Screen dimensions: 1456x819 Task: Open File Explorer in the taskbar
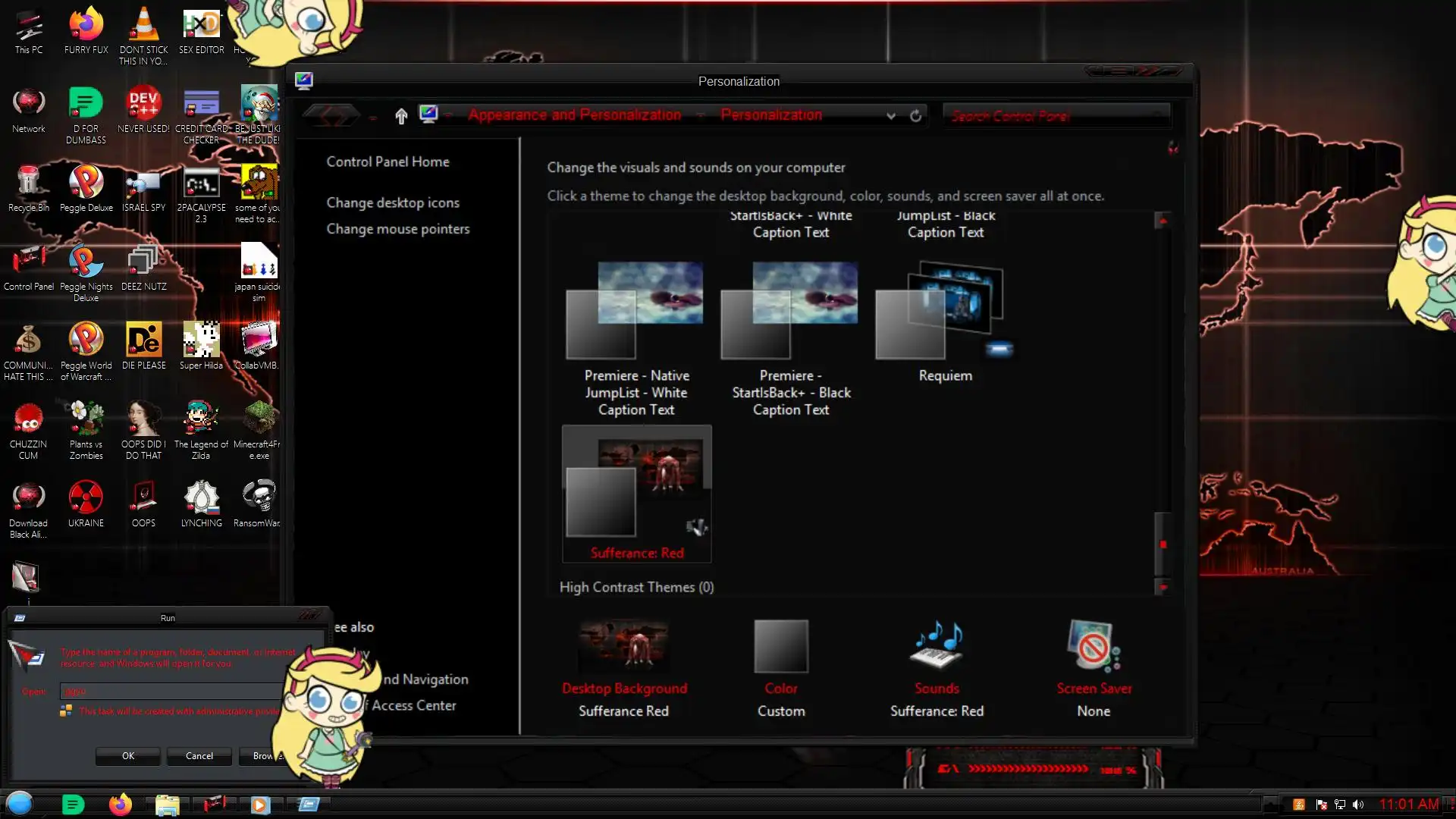167,804
